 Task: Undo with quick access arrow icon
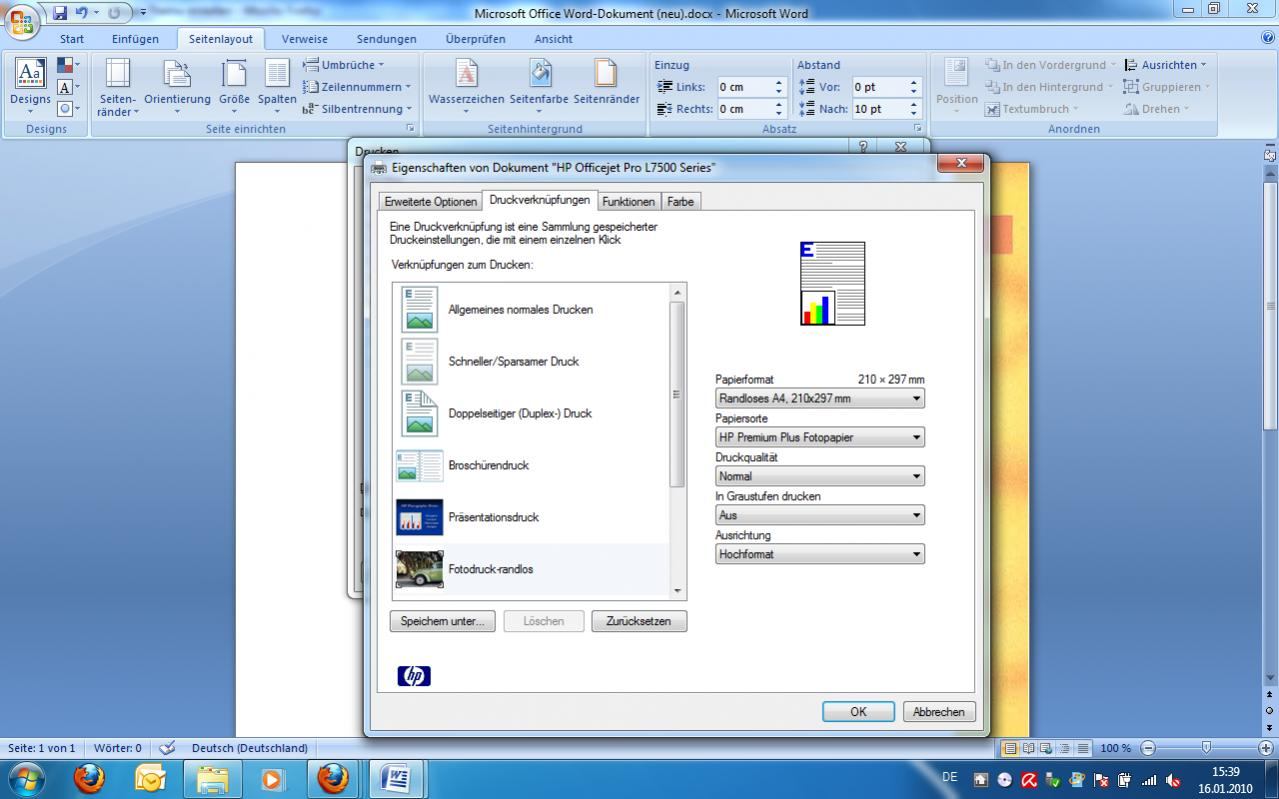(83, 13)
